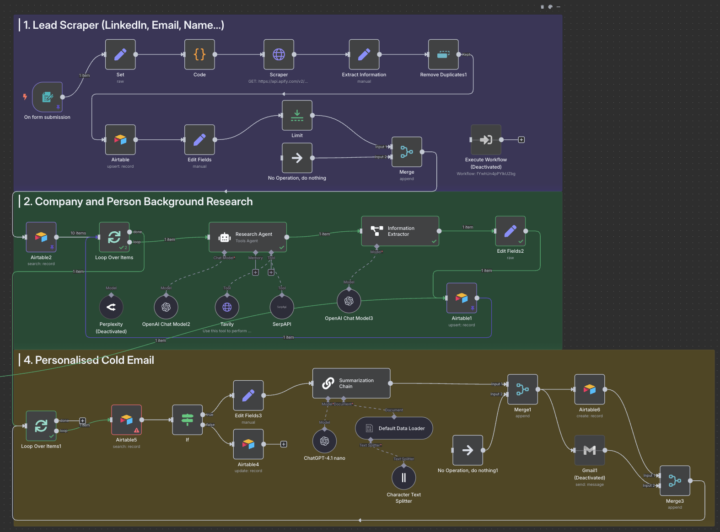Screen dimensions: 720x532
Task: Open the Airtable upsert node in Lead Scraper
Action: [120, 140]
